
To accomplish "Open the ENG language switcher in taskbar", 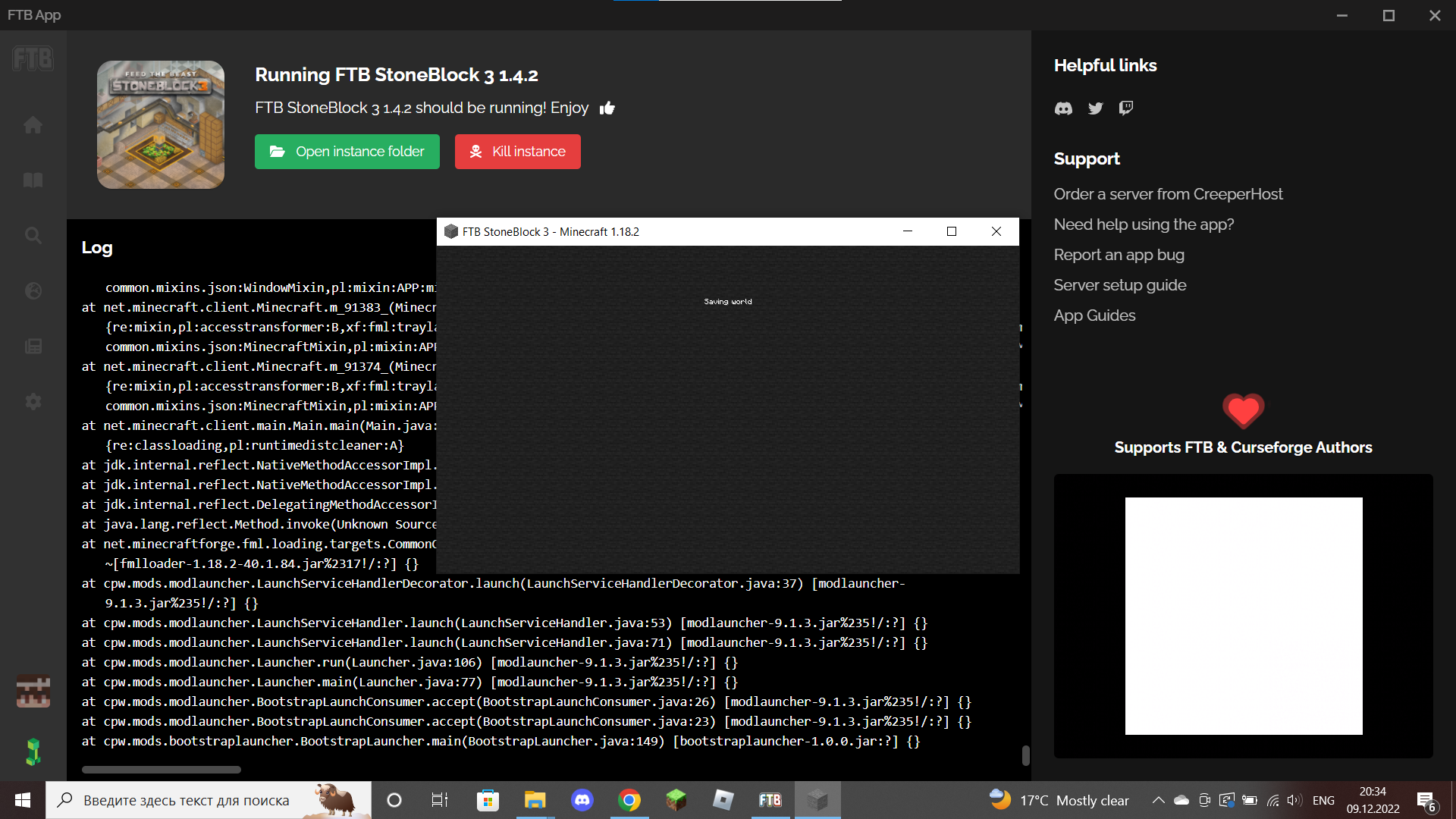I will (x=1323, y=799).
